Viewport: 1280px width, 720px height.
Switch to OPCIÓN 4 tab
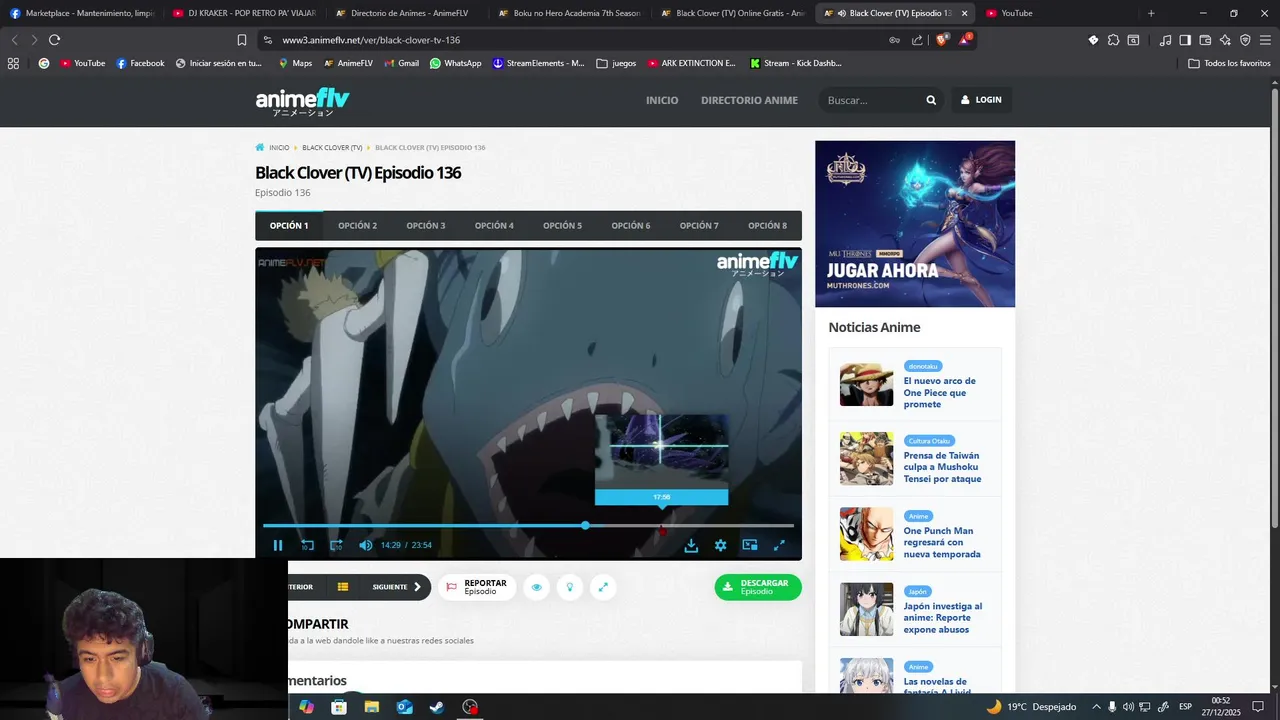pyautogui.click(x=494, y=226)
